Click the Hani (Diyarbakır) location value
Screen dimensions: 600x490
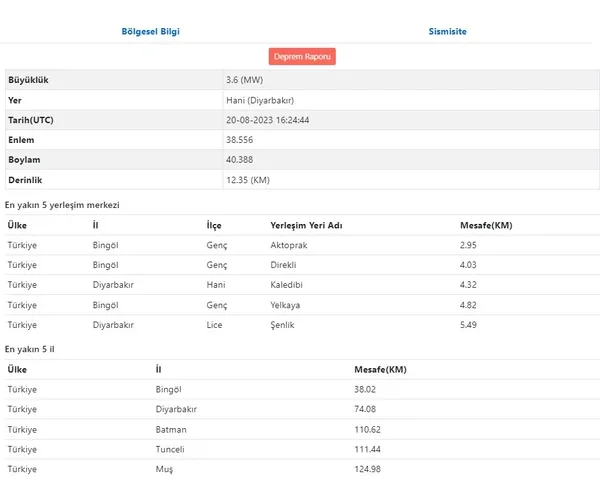[x=260, y=100]
